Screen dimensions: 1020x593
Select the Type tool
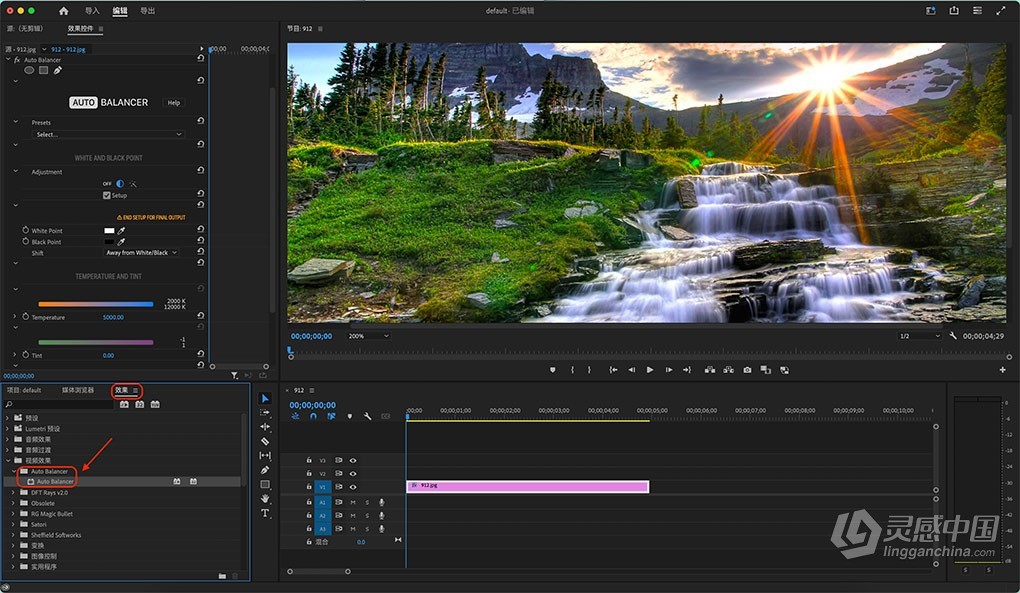pos(265,513)
